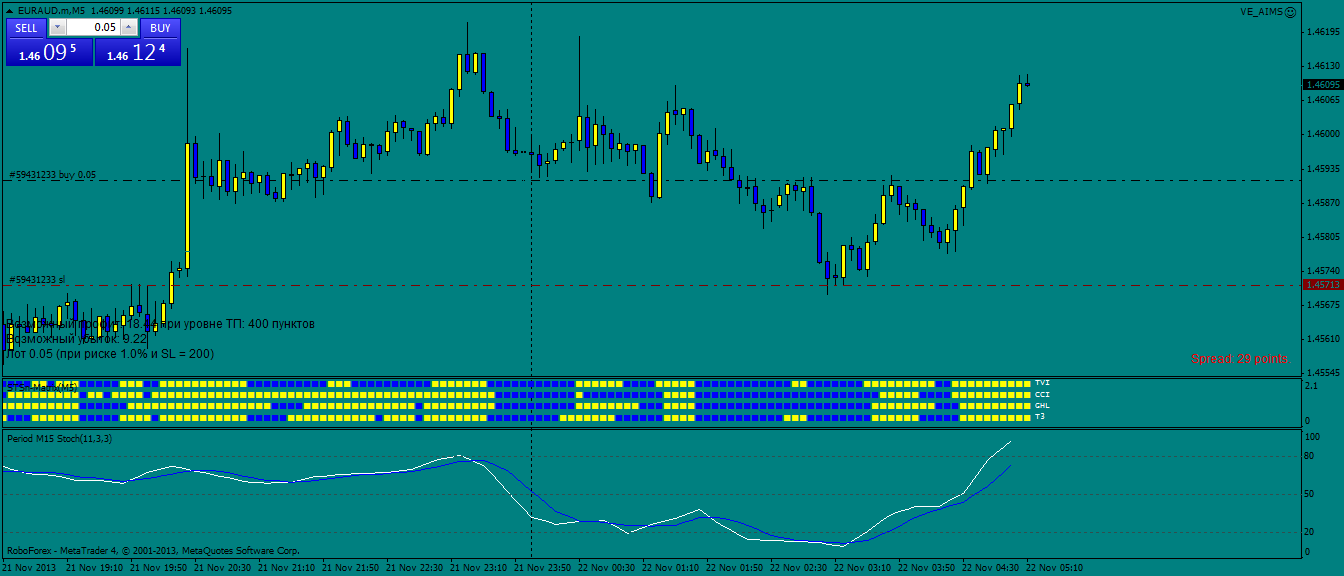
Task: Click the 22 Nov 05:10 time axis label
Action: point(1054,567)
